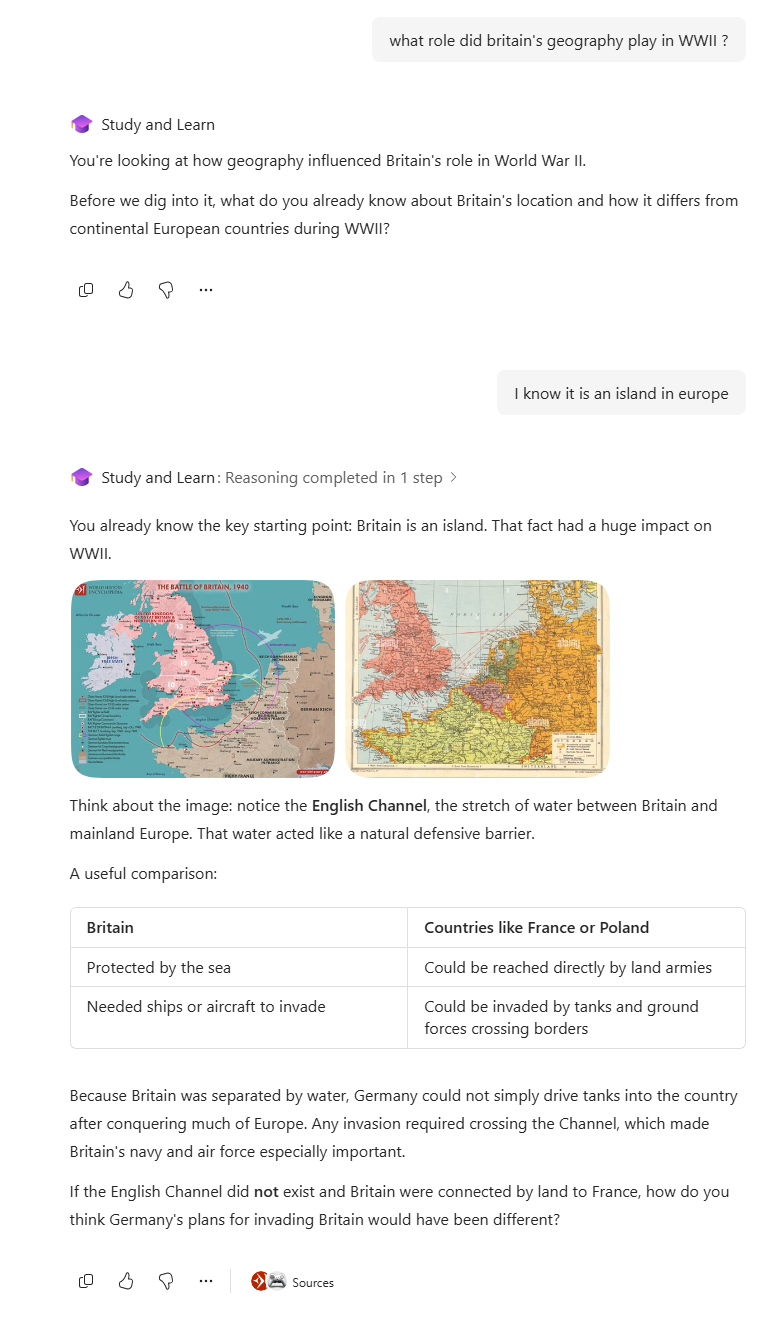Open more options for the second response
This screenshot has width=762, height=1322.
pyautogui.click(x=206, y=1281)
